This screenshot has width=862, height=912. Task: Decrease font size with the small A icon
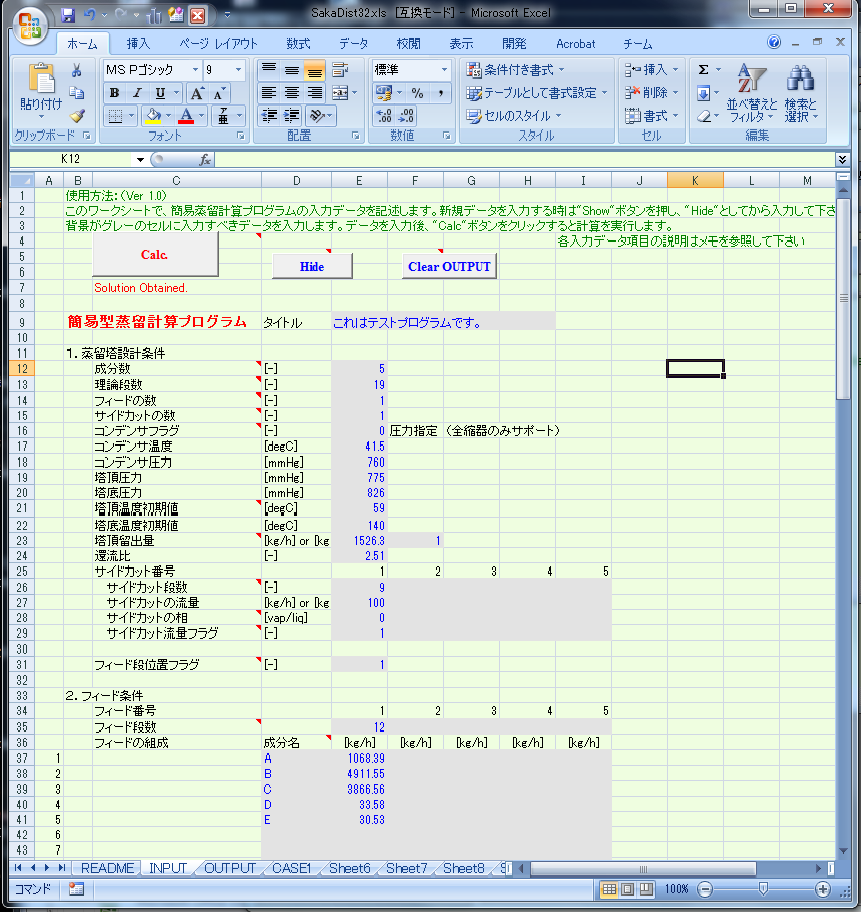(219, 93)
